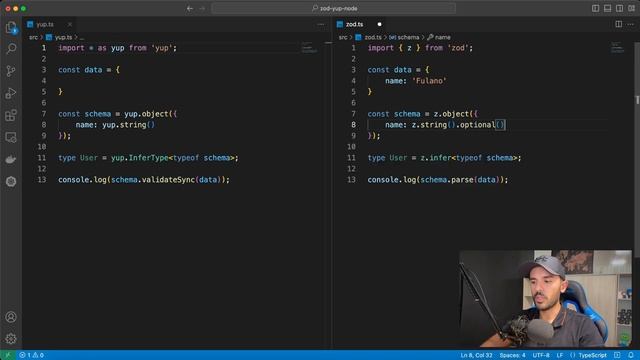Click the left editor minimap

pyautogui.click(x=309, y=47)
